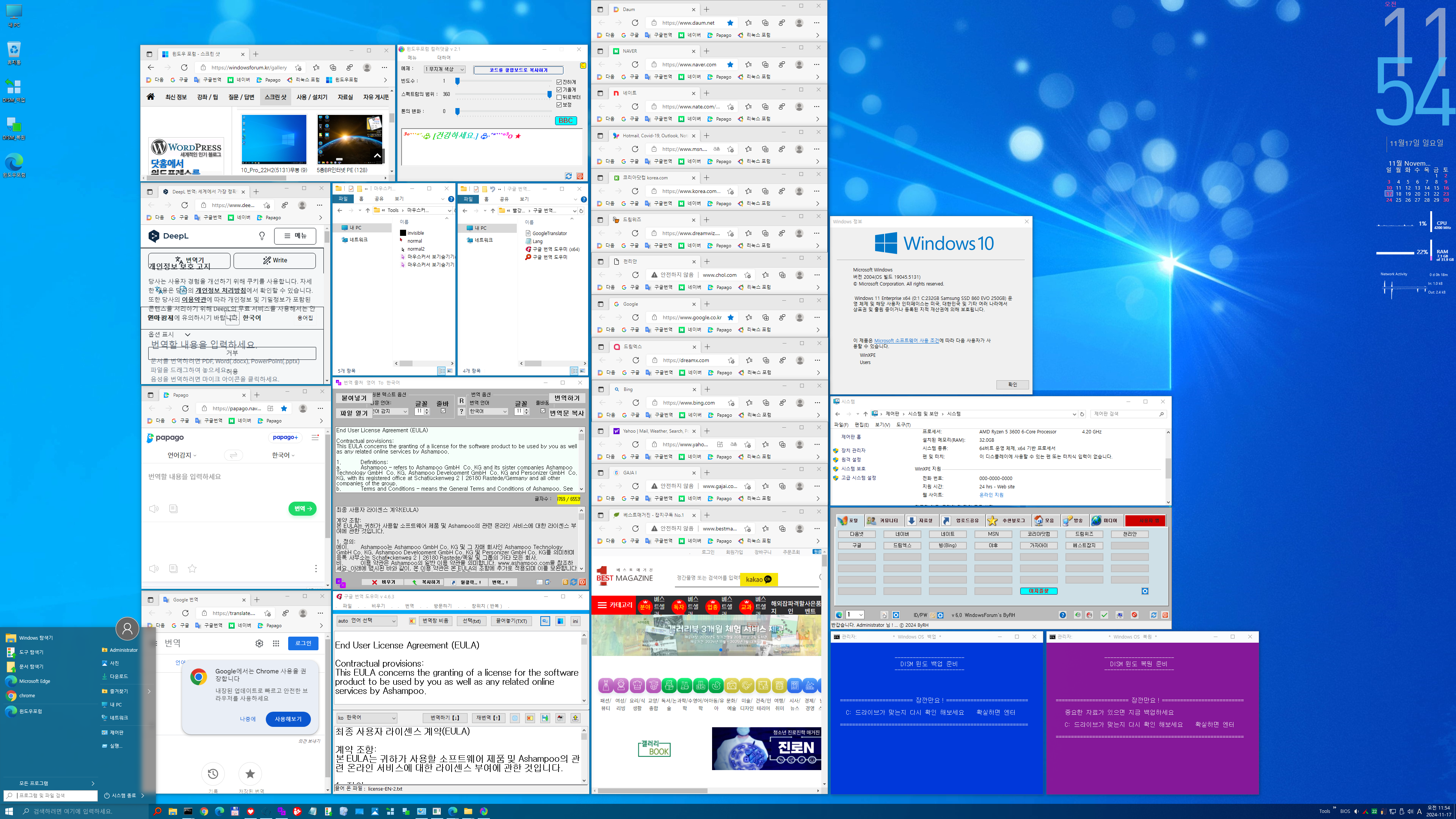Open the File Explorer taskbar icon
Screen dimensions: 1456x819
click(x=173, y=811)
